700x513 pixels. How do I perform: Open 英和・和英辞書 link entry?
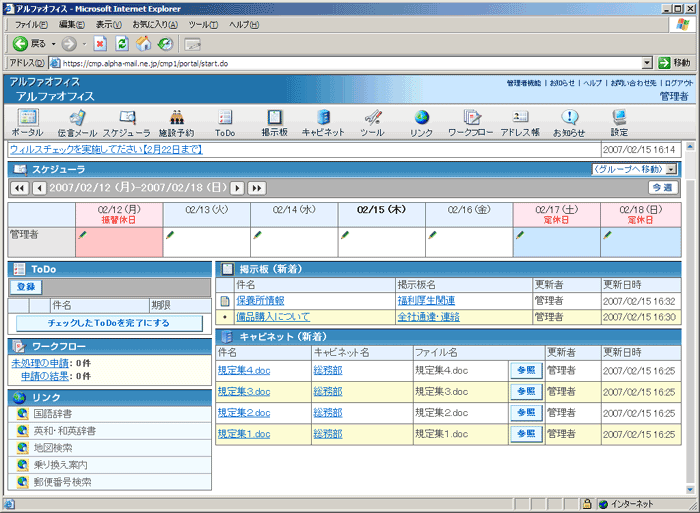(x=64, y=431)
